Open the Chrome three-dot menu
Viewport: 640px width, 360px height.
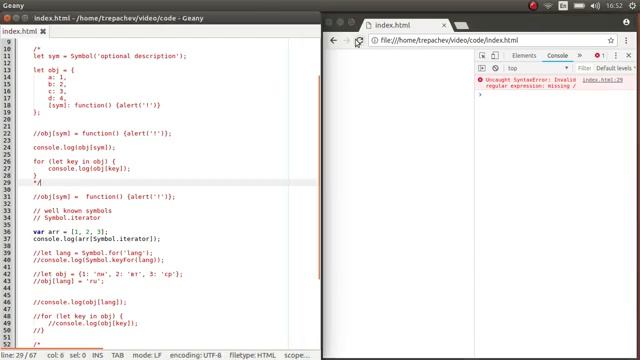(626, 40)
